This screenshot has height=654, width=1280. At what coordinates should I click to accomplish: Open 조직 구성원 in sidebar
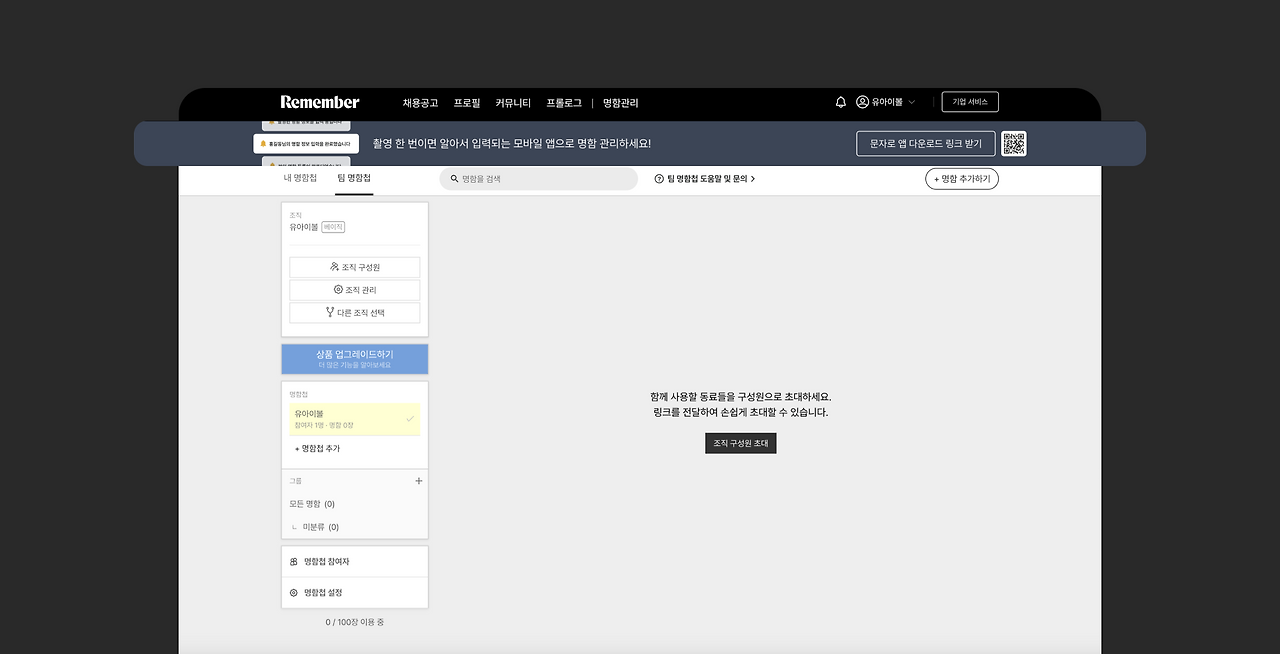[355, 267]
